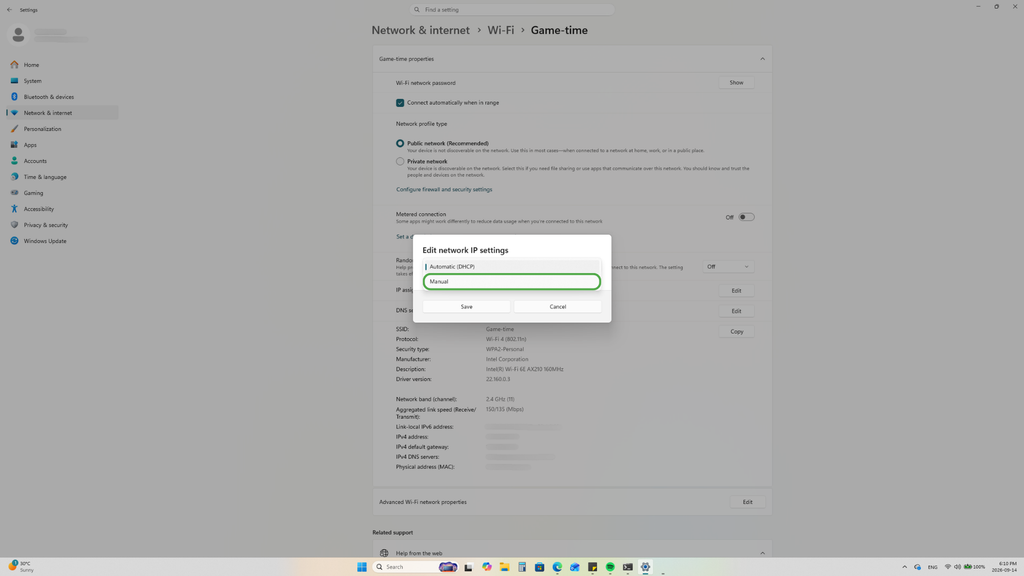Click Edit for Advanced Wi-Fi network properties

pos(748,502)
